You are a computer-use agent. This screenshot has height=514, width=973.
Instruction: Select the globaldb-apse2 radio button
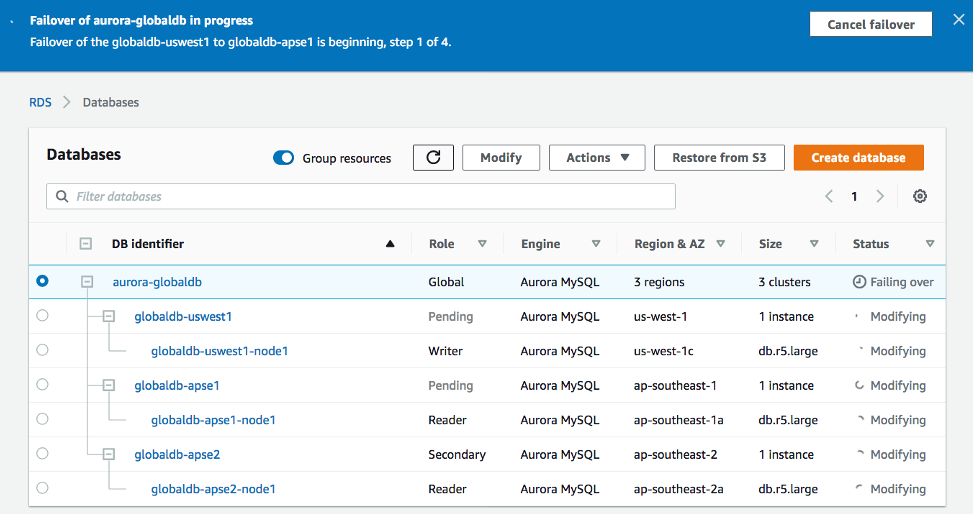click(x=42, y=453)
